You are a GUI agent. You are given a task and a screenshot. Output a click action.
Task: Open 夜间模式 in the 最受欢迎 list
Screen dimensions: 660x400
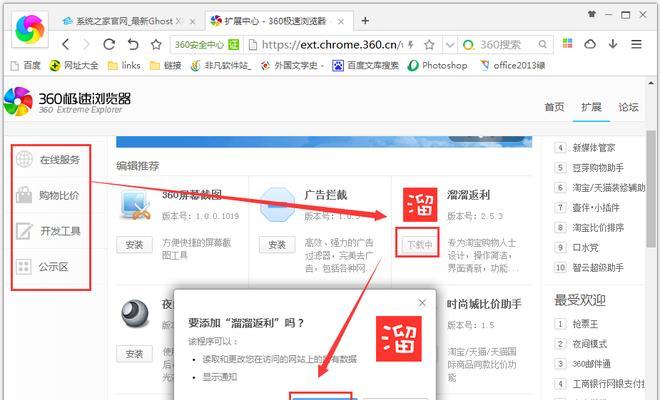tap(589, 344)
